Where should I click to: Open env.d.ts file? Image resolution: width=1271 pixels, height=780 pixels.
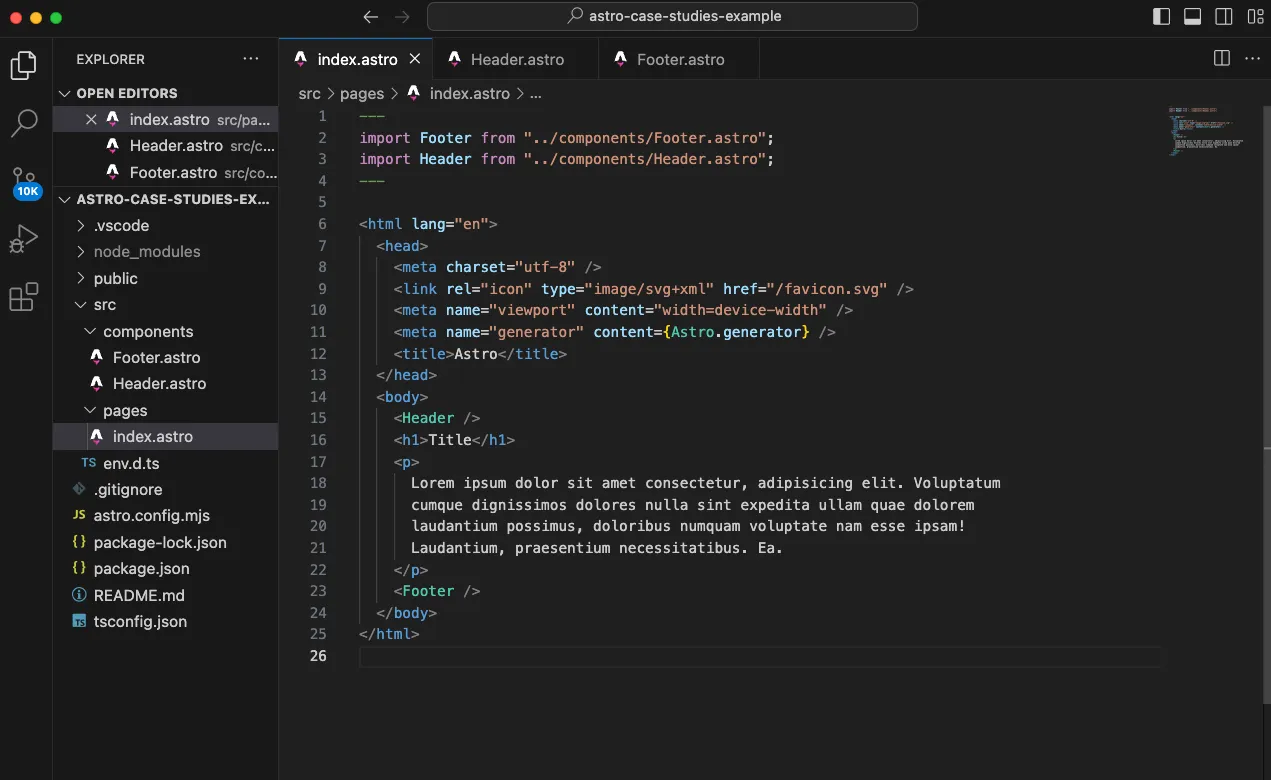(x=165, y=463)
